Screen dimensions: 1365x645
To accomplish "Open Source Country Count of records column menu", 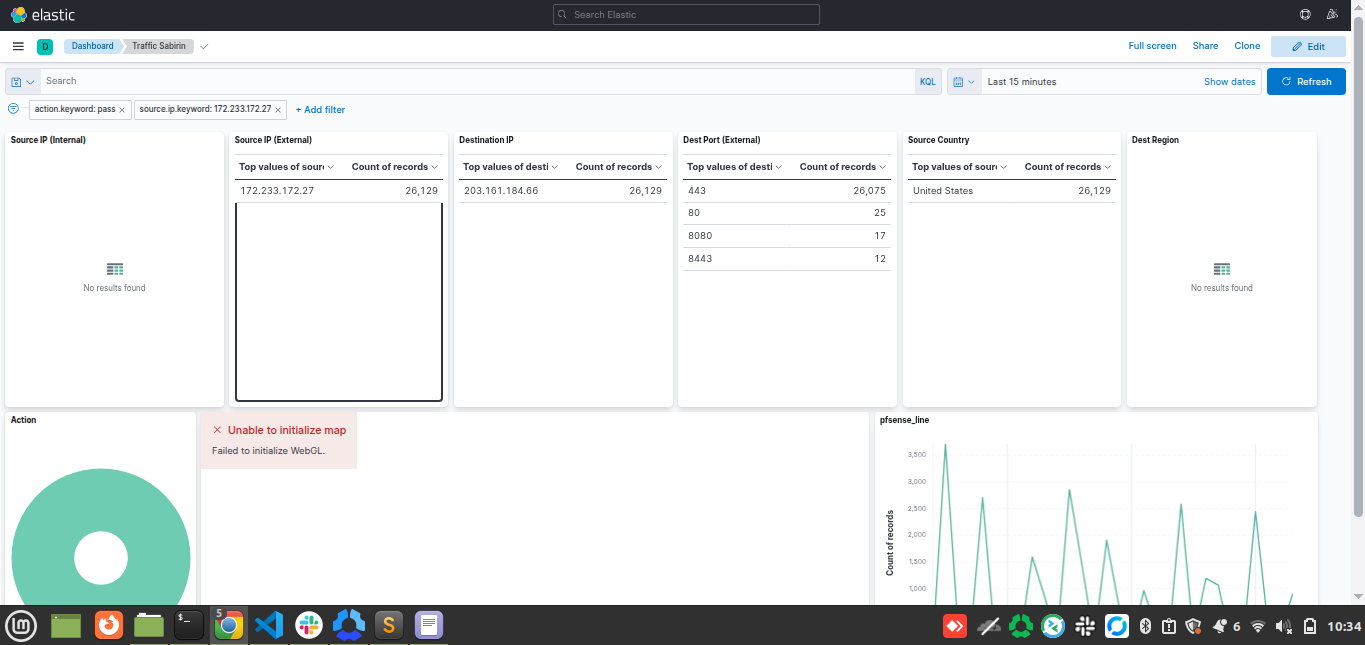I will pyautogui.click(x=1067, y=167).
